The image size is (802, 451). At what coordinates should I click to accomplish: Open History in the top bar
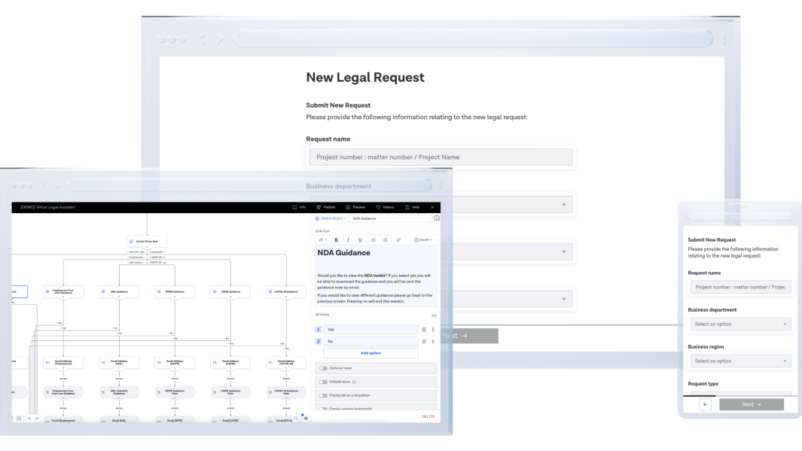point(385,207)
